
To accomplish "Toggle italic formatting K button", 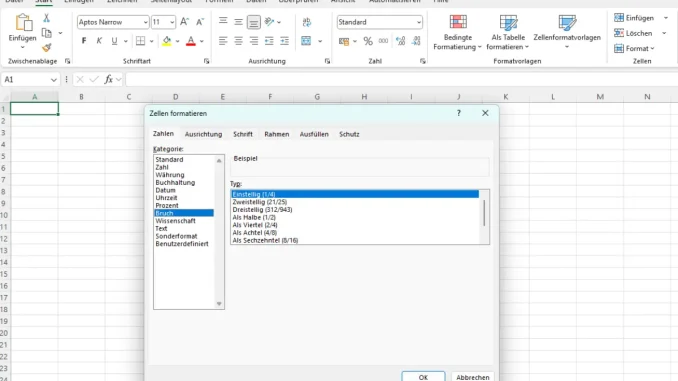I will pyautogui.click(x=99, y=41).
